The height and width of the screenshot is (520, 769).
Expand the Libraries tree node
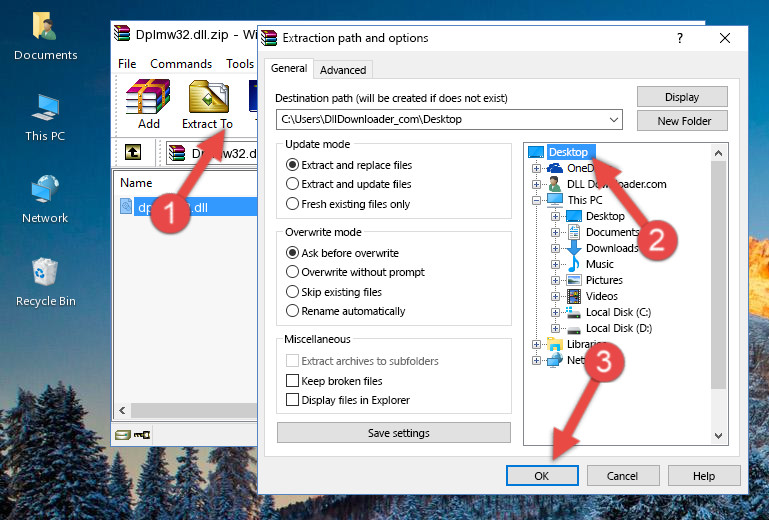(x=537, y=344)
